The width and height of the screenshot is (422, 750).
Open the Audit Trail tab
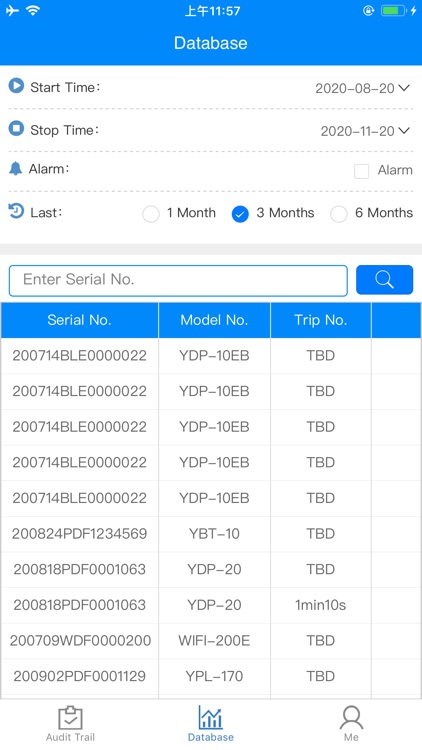point(70,723)
